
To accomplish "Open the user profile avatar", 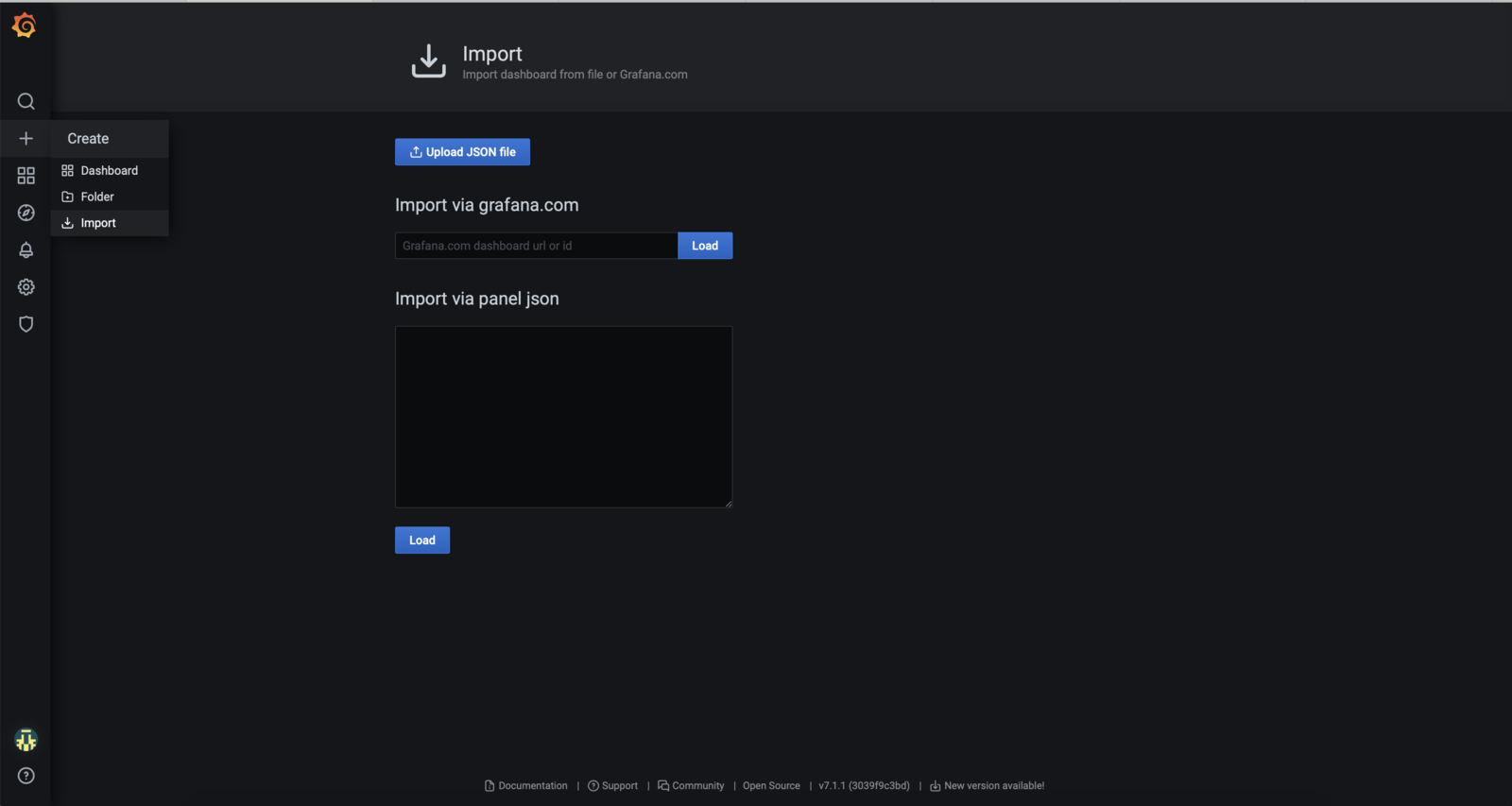I will click(26, 740).
